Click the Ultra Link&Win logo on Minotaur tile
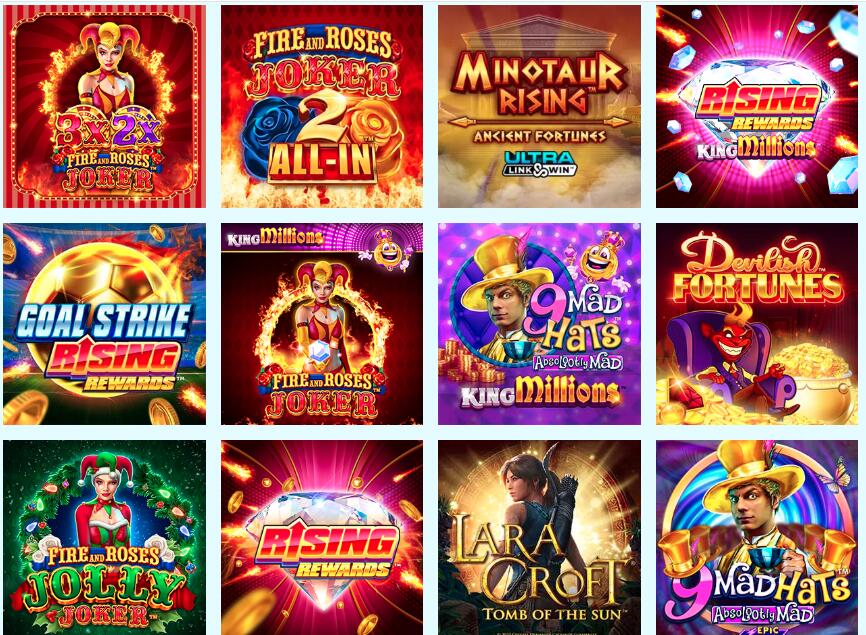Screen dimensions: 866x635 pyautogui.click(x=540, y=164)
